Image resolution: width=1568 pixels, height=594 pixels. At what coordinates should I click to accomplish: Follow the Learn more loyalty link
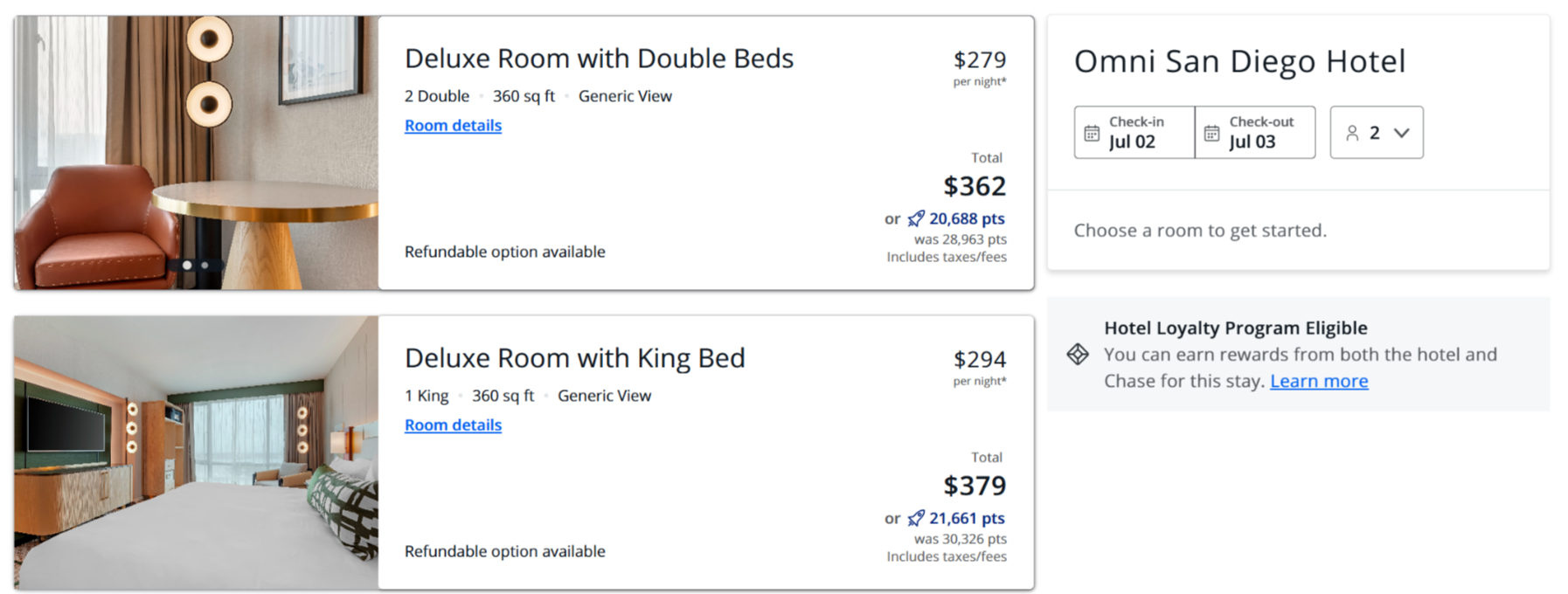[1319, 381]
